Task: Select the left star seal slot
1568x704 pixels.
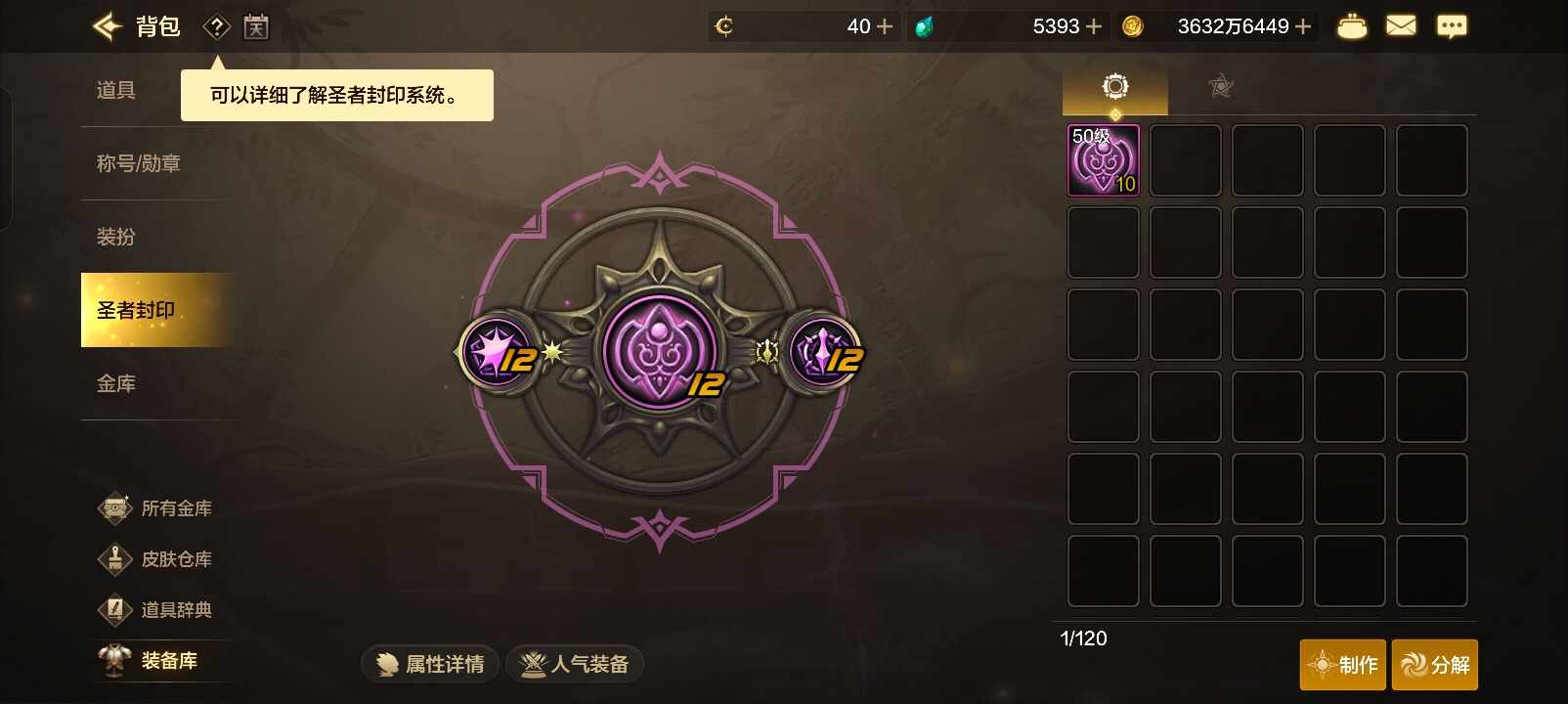Action: pyautogui.click(x=497, y=351)
